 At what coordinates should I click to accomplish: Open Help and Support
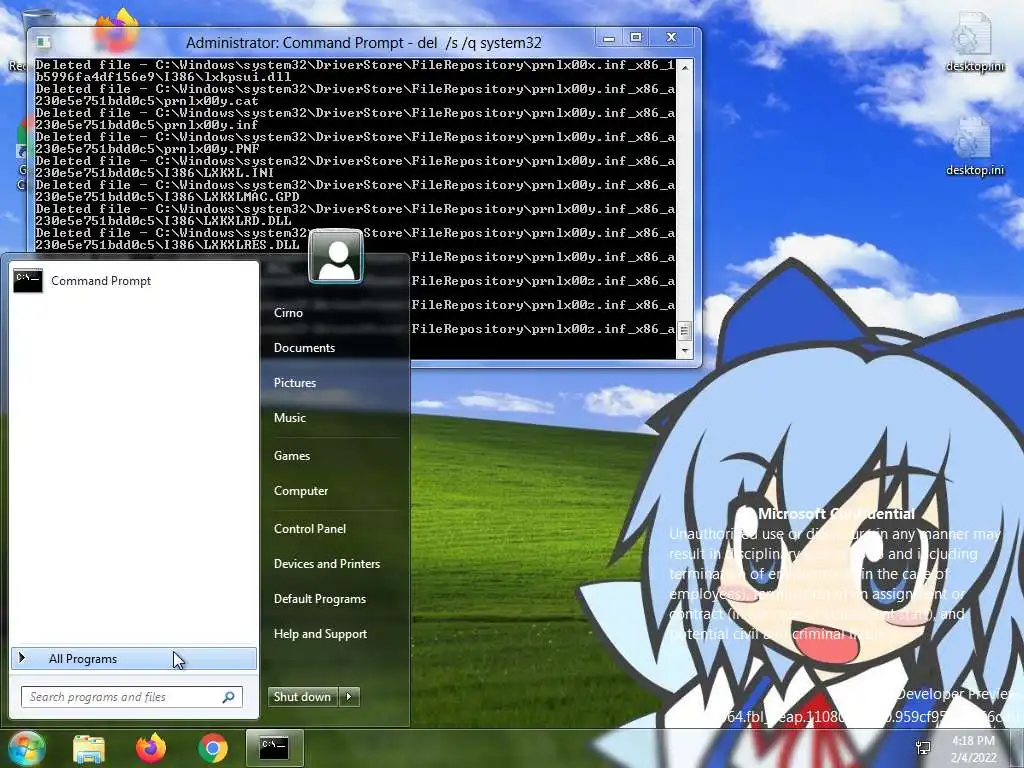pyautogui.click(x=320, y=634)
